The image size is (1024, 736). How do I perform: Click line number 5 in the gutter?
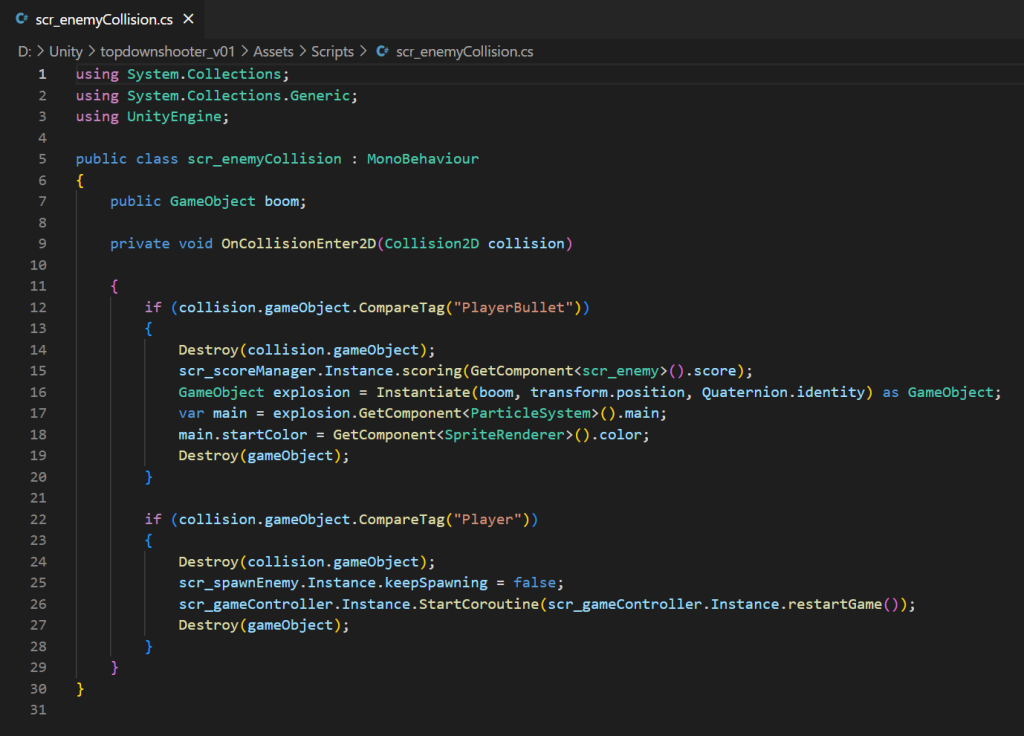click(41, 159)
